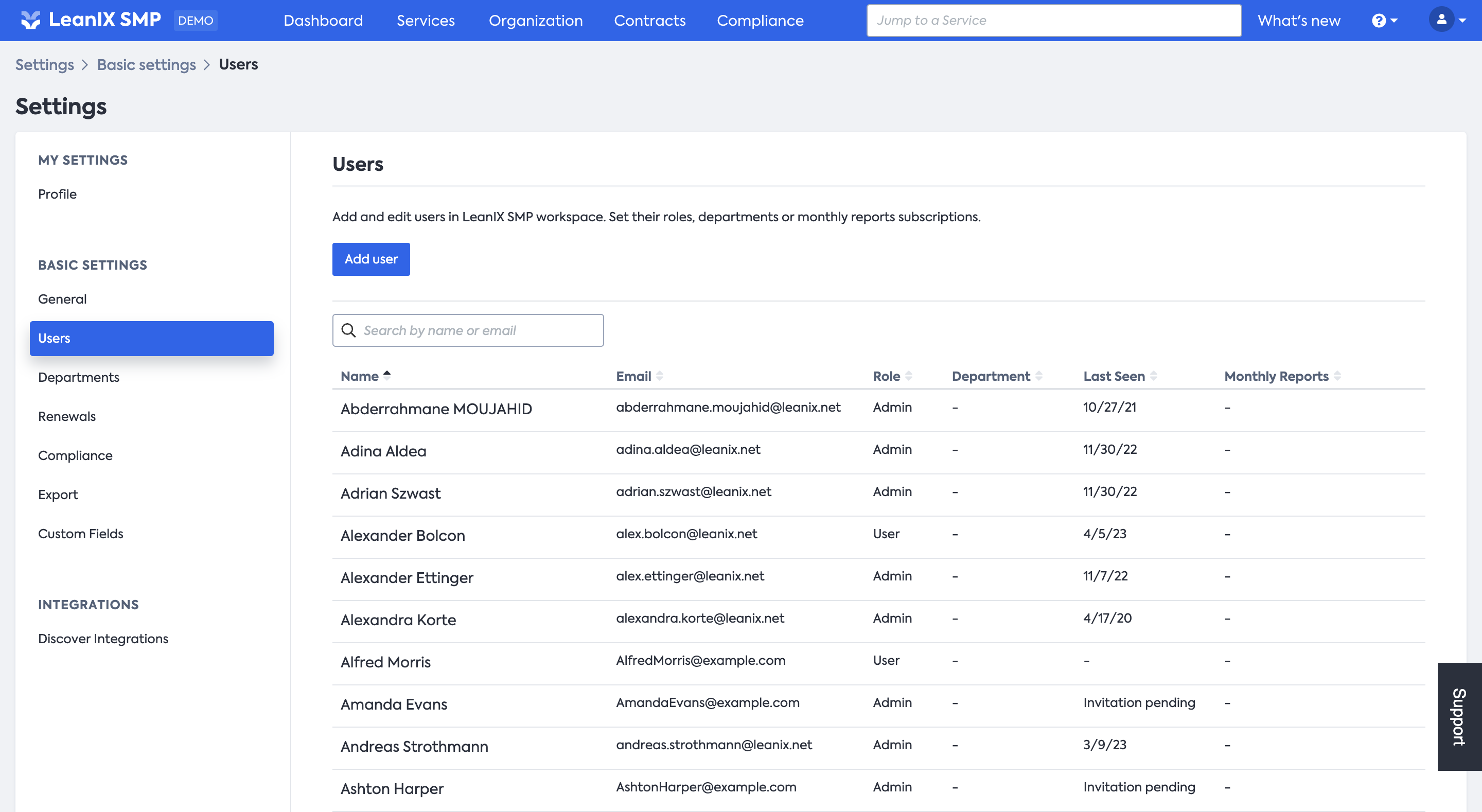The height and width of the screenshot is (812, 1482).
Task: Sort users by Monthly Reports column
Action: tap(1337, 376)
